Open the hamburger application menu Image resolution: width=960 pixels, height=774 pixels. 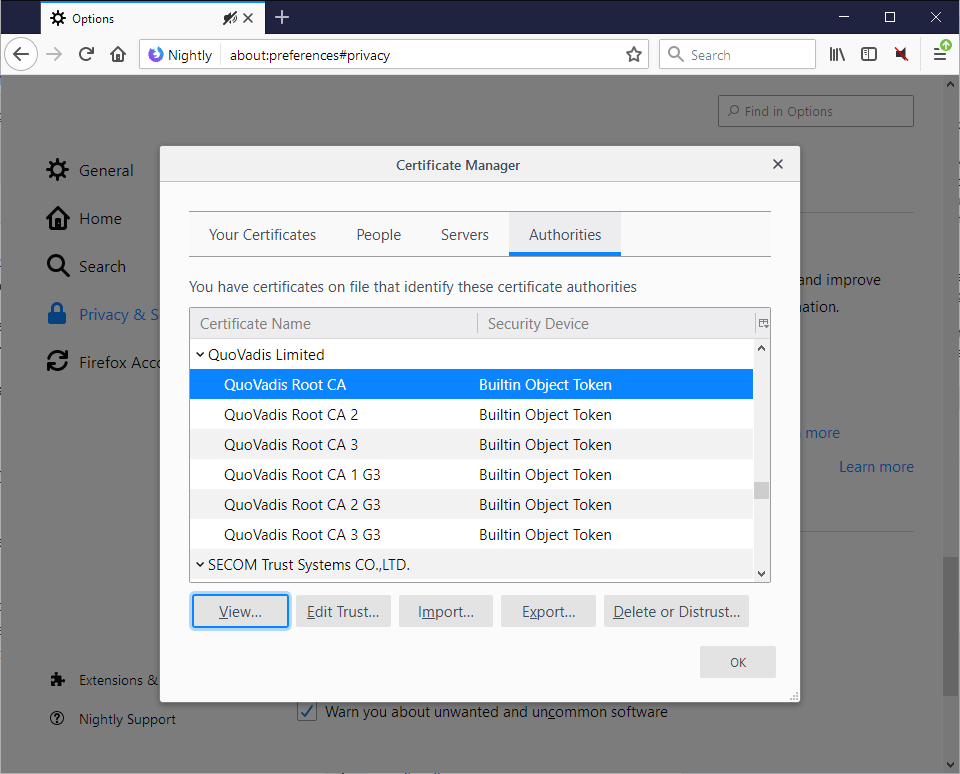940,54
